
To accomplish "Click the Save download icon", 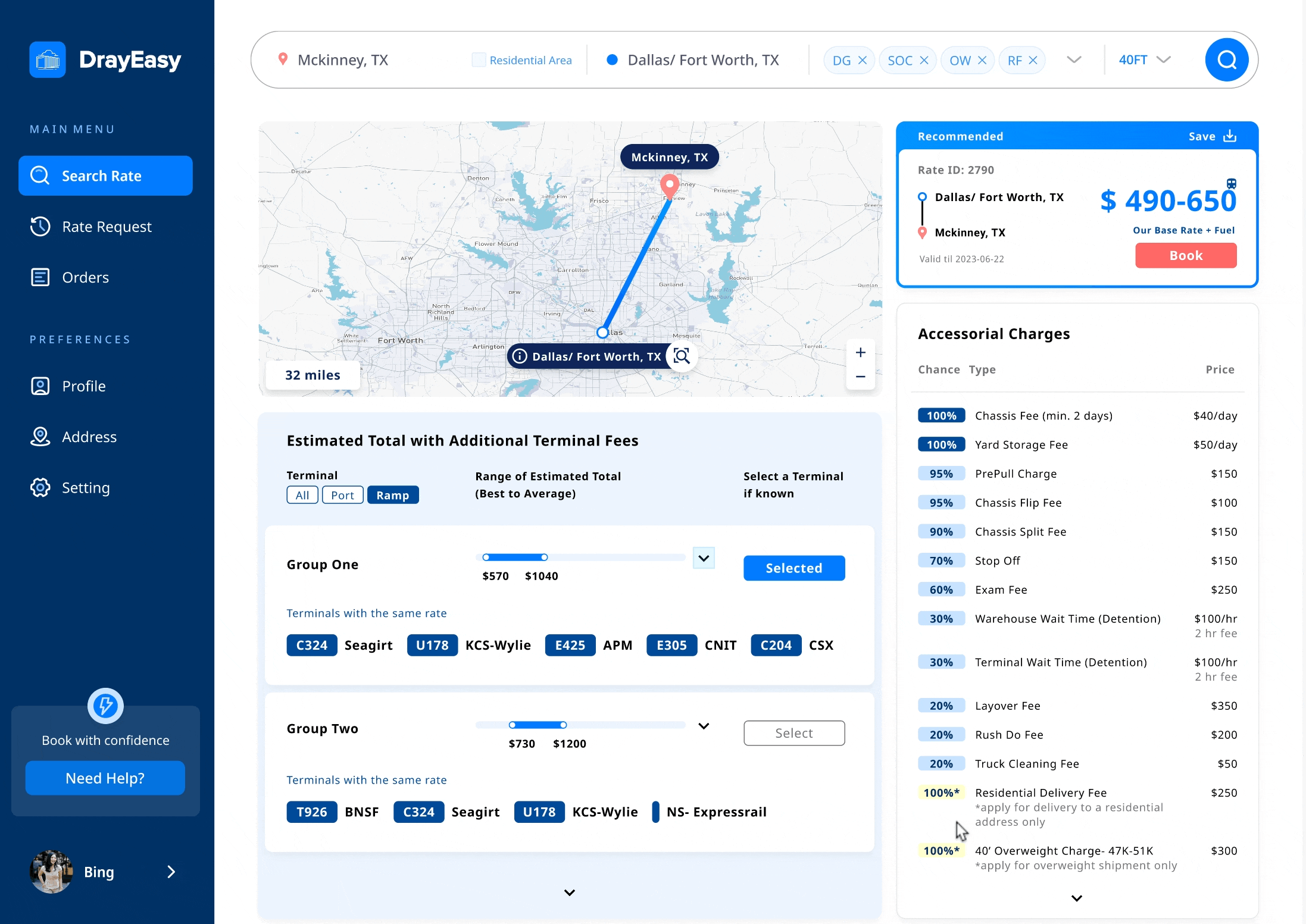I will pyautogui.click(x=1230, y=136).
